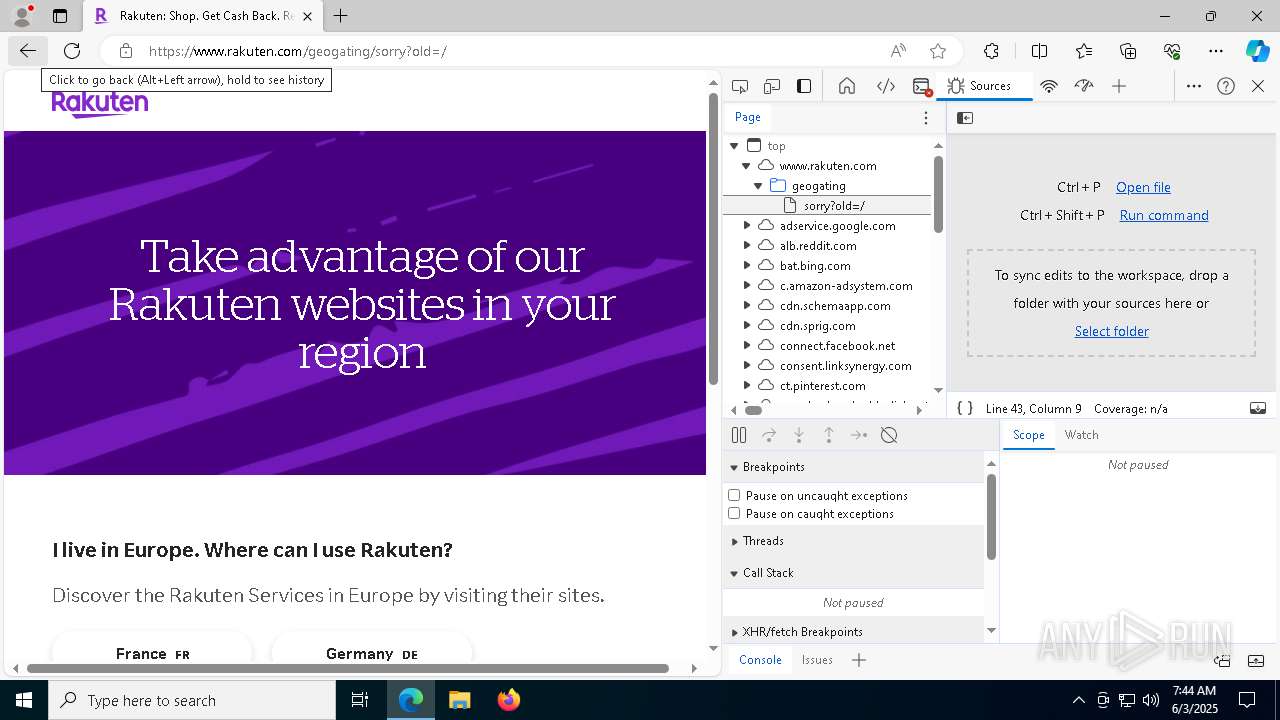This screenshot has width=1280, height=720.
Task: Click the browser refresh icon
Action: tap(72, 51)
